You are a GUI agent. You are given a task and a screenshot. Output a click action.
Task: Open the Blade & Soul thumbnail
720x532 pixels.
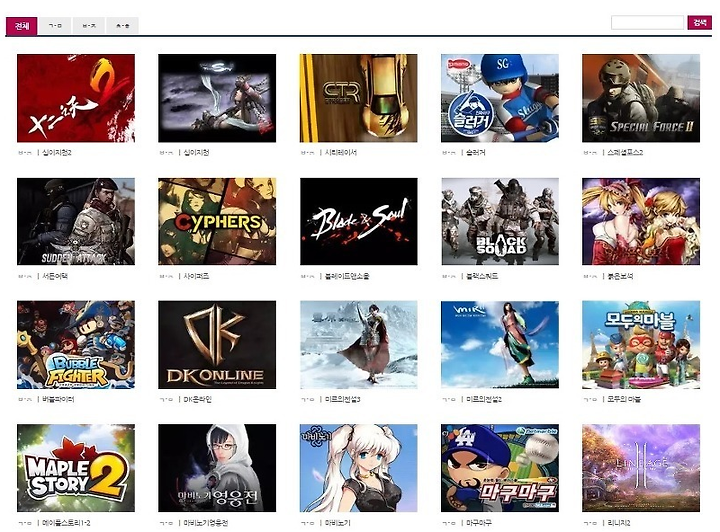tap(359, 222)
